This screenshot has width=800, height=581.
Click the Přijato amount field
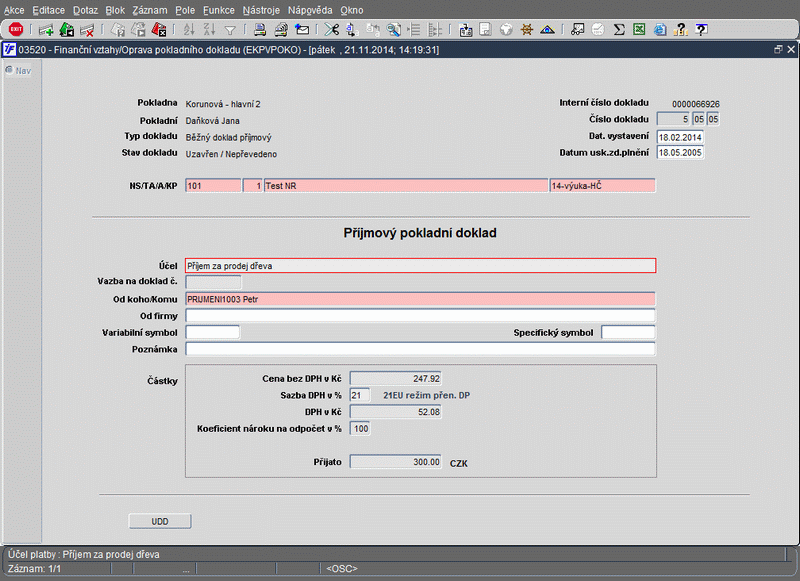[x=395, y=462]
